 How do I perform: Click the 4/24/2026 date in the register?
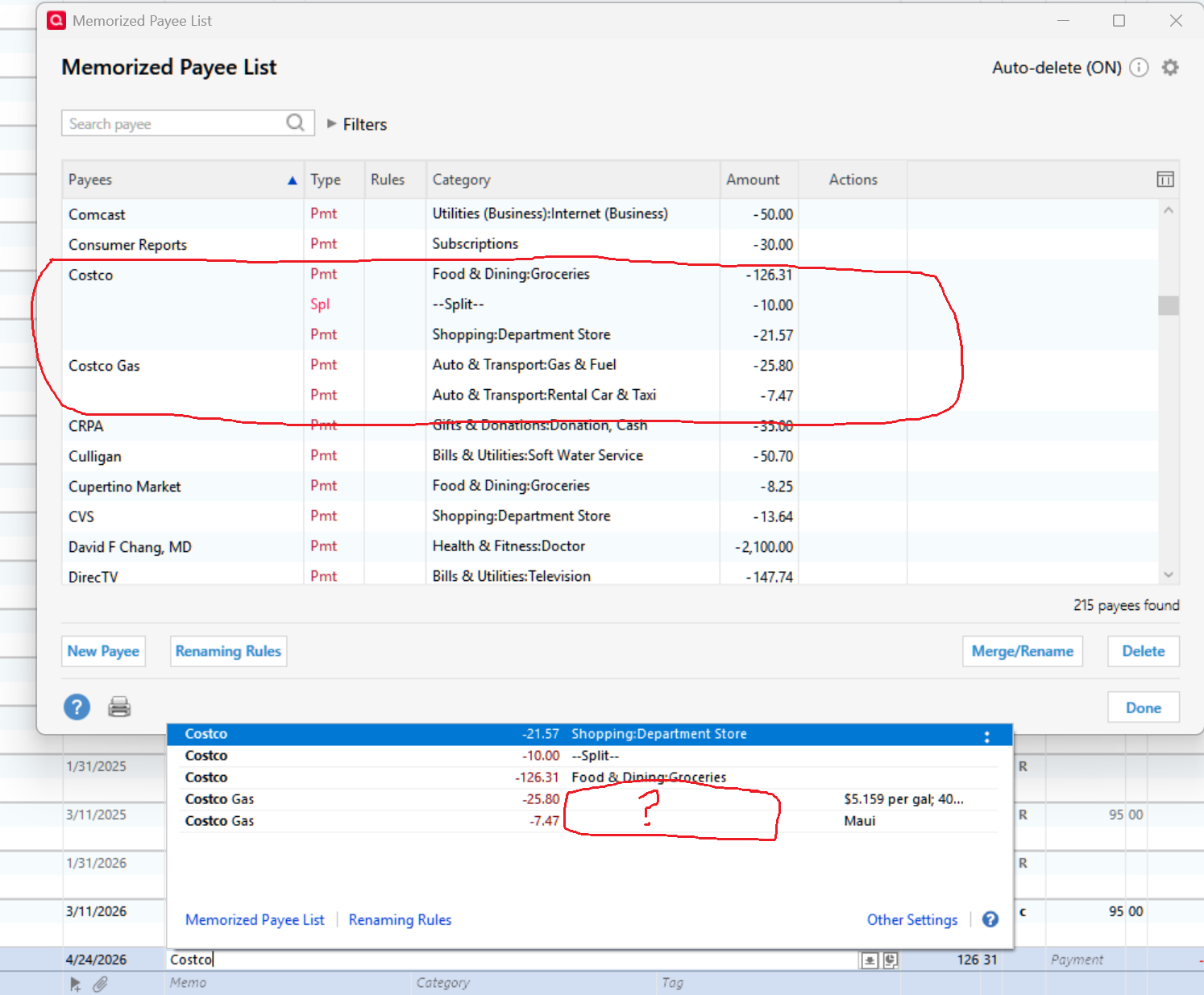click(x=97, y=960)
